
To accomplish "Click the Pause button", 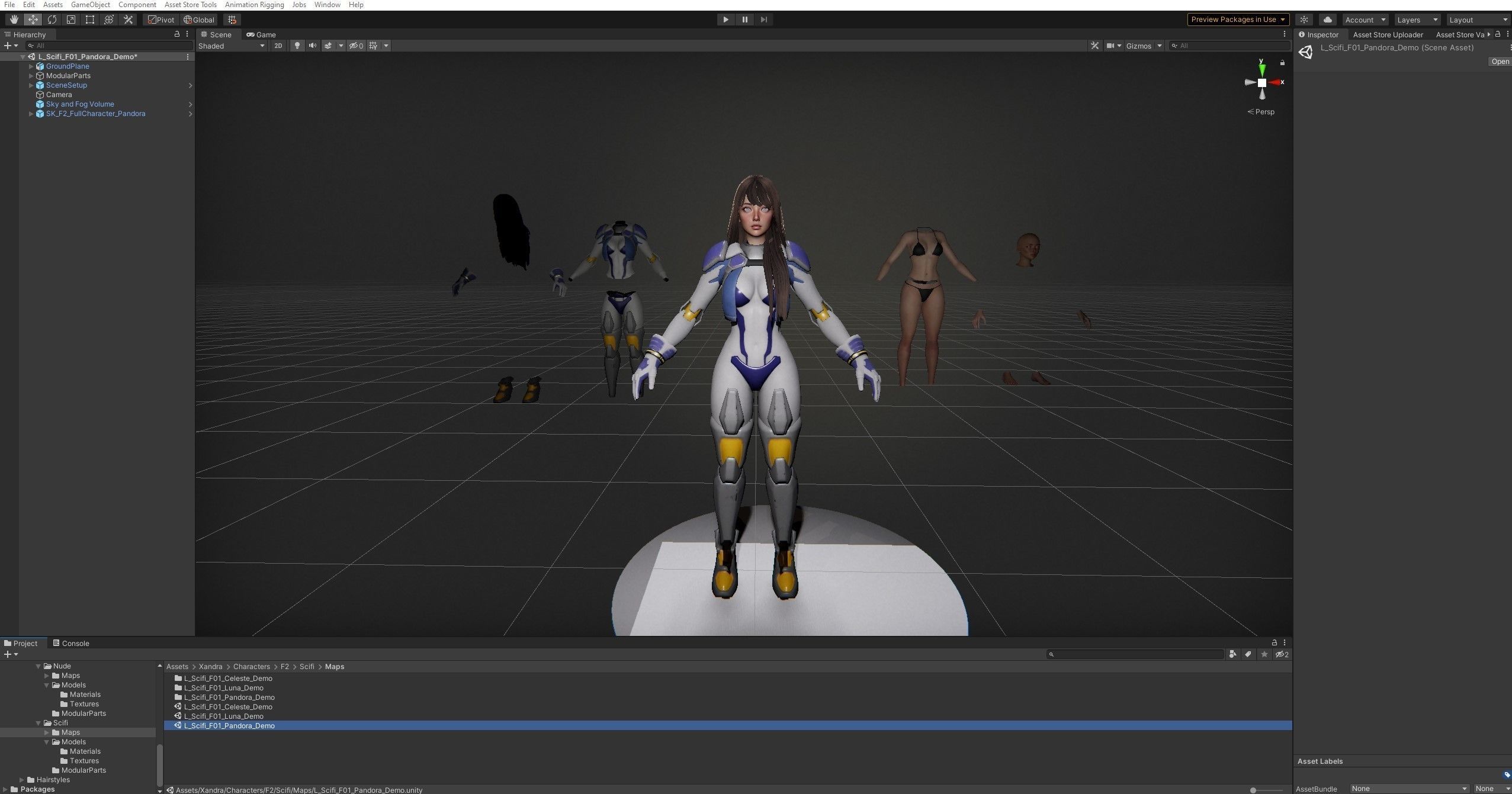I will [744, 20].
